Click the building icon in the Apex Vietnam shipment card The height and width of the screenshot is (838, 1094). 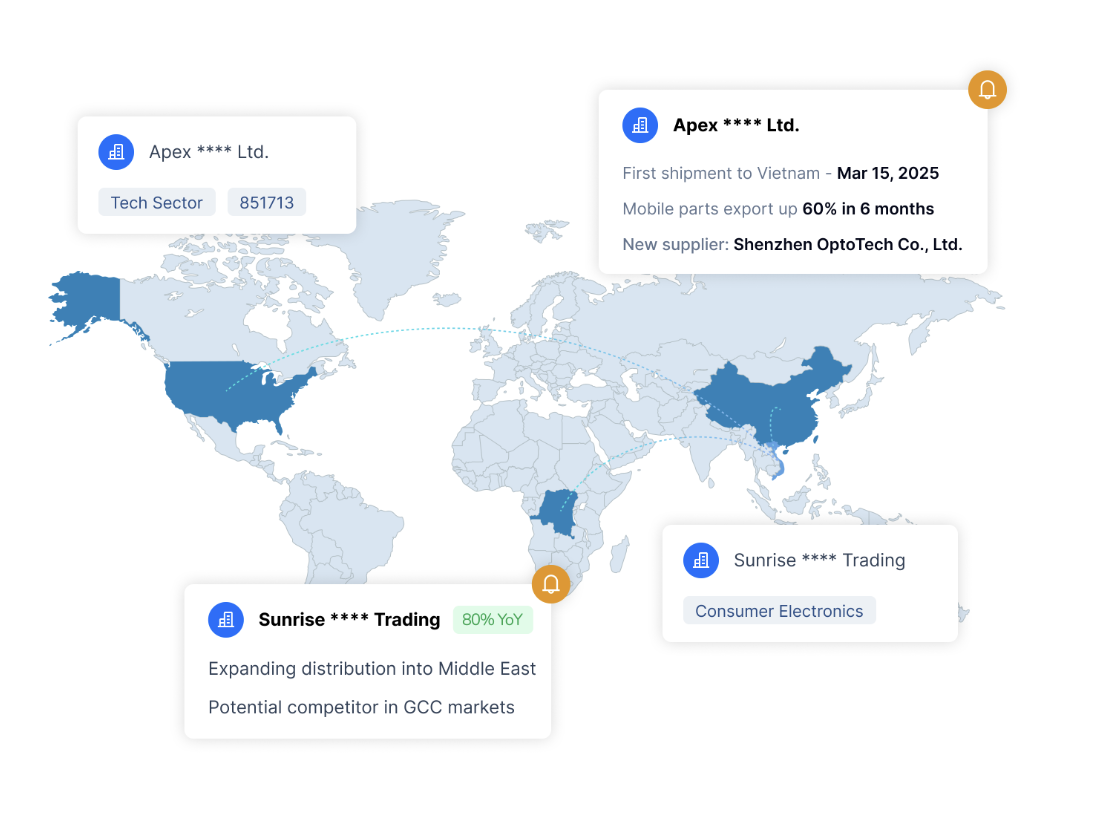tap(640, 125)
